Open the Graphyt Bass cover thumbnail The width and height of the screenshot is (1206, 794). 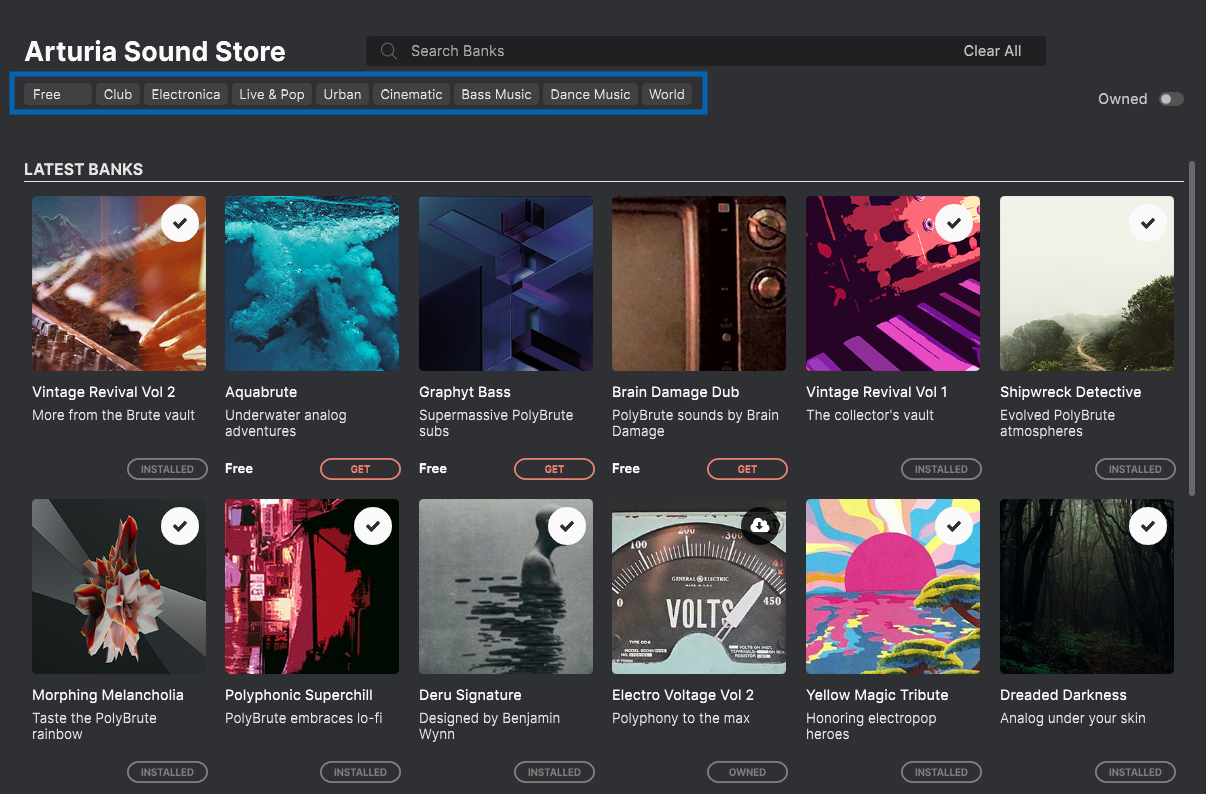click(506, 283)
